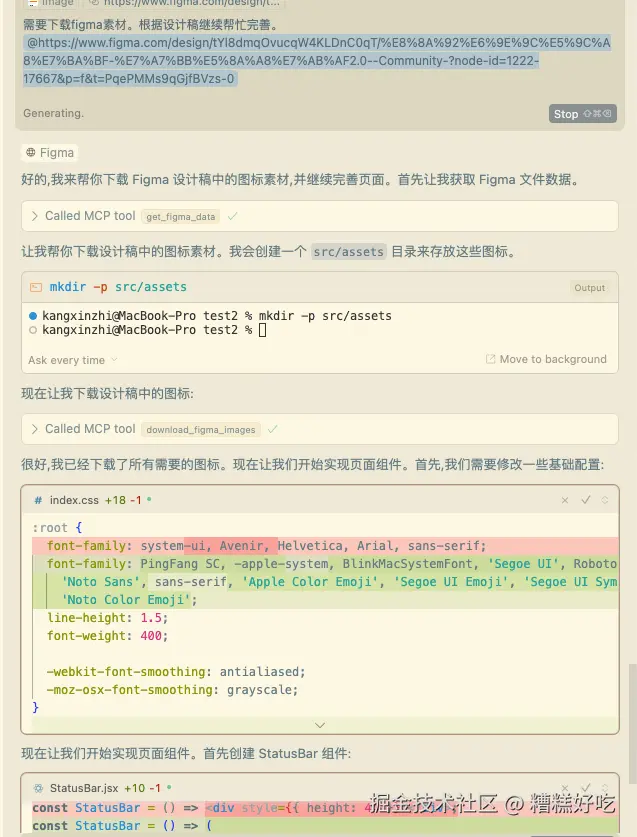Image resolution: width=637 pixels, height=837 pixels.
Task: Select the added const StatusBar green line
Action: pyautogui.click(x=325, y=826)
